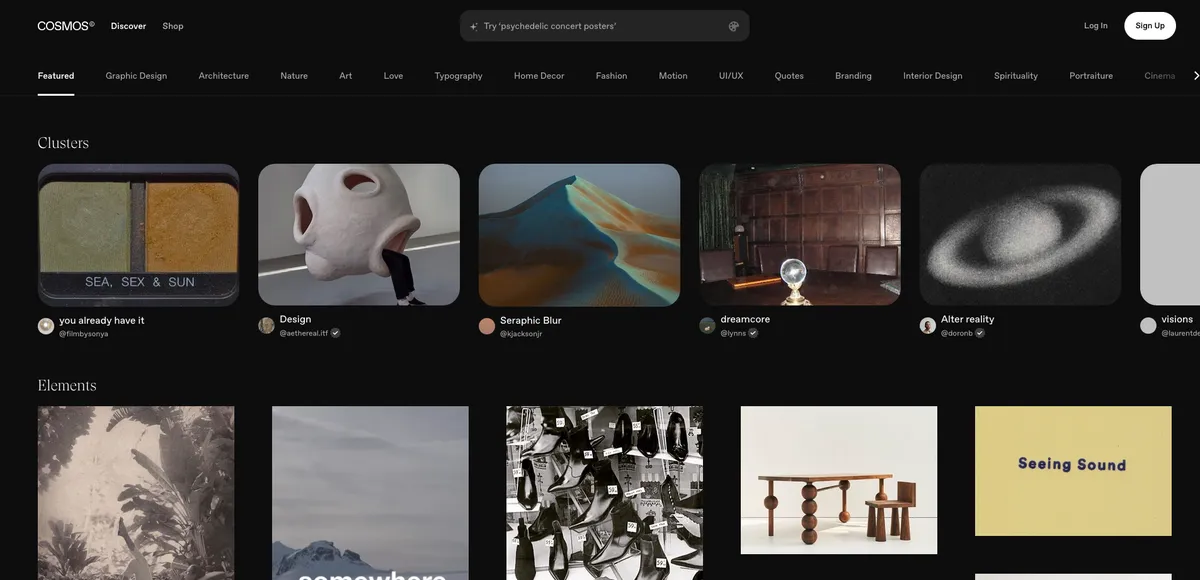
Task: Open aethereal.itf's avatar under Design
Action: point(266,325)
